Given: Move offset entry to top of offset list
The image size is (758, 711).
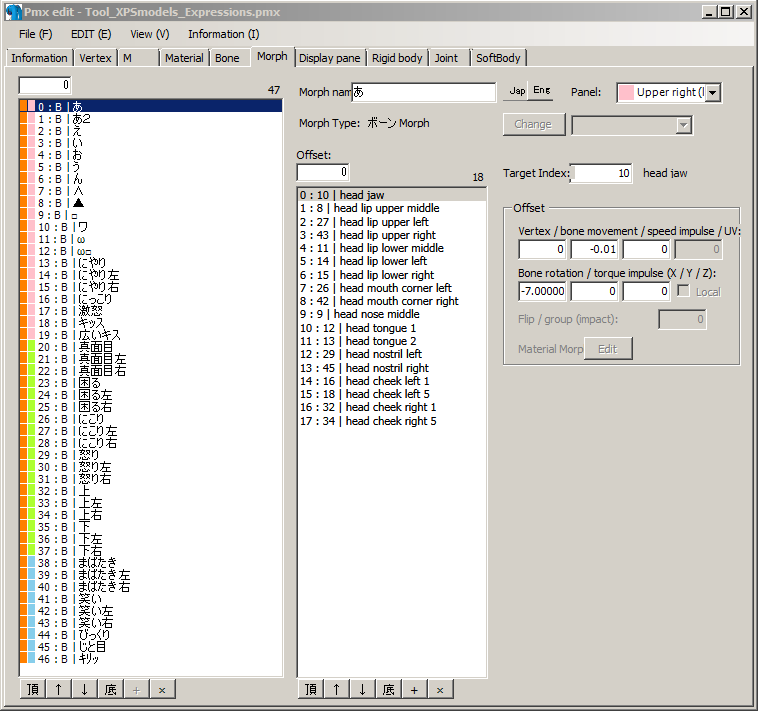Looking at the screenshot, I should (310, 689).
